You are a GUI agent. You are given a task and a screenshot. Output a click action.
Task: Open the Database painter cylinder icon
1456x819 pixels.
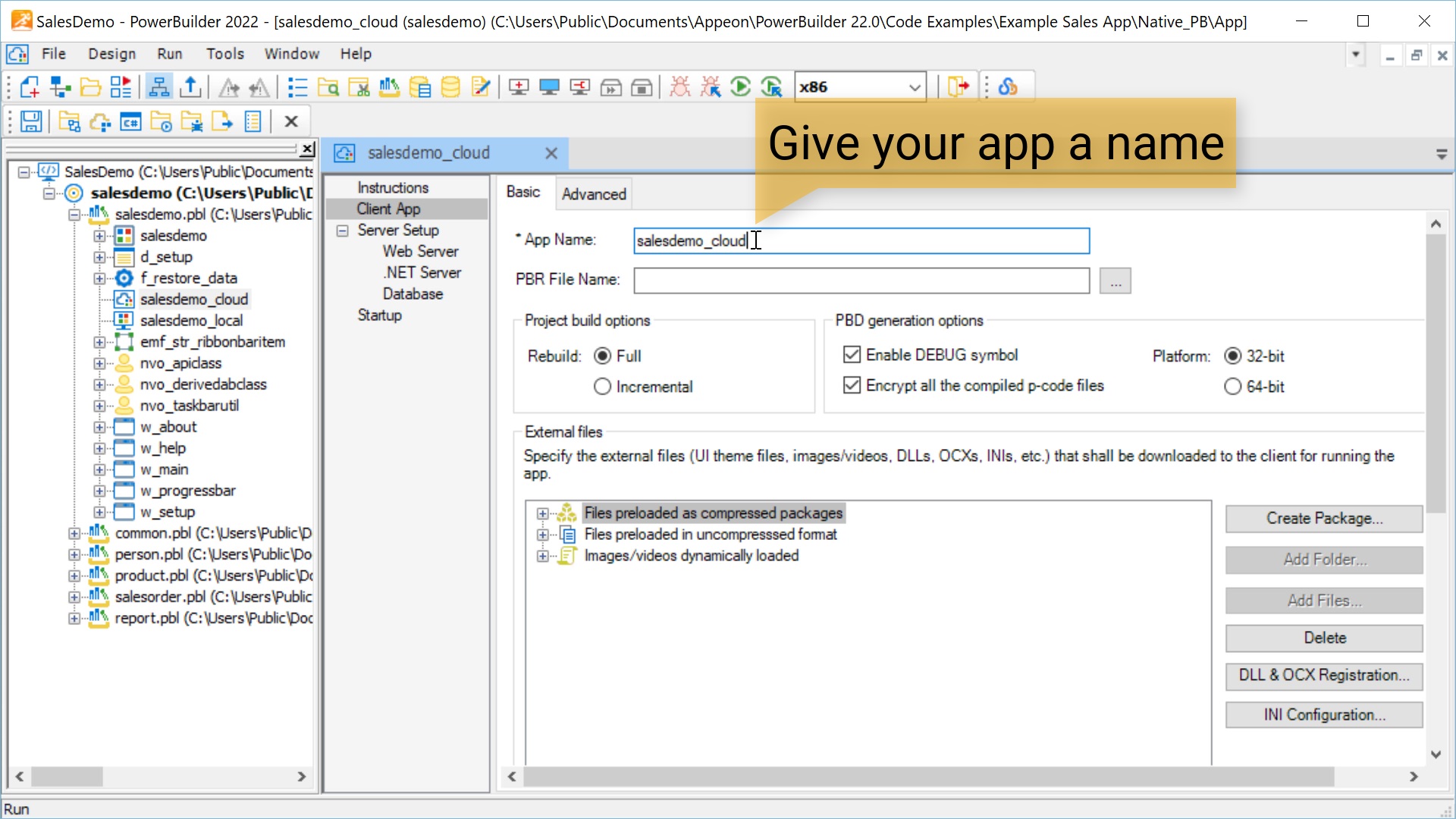(450, 87)
